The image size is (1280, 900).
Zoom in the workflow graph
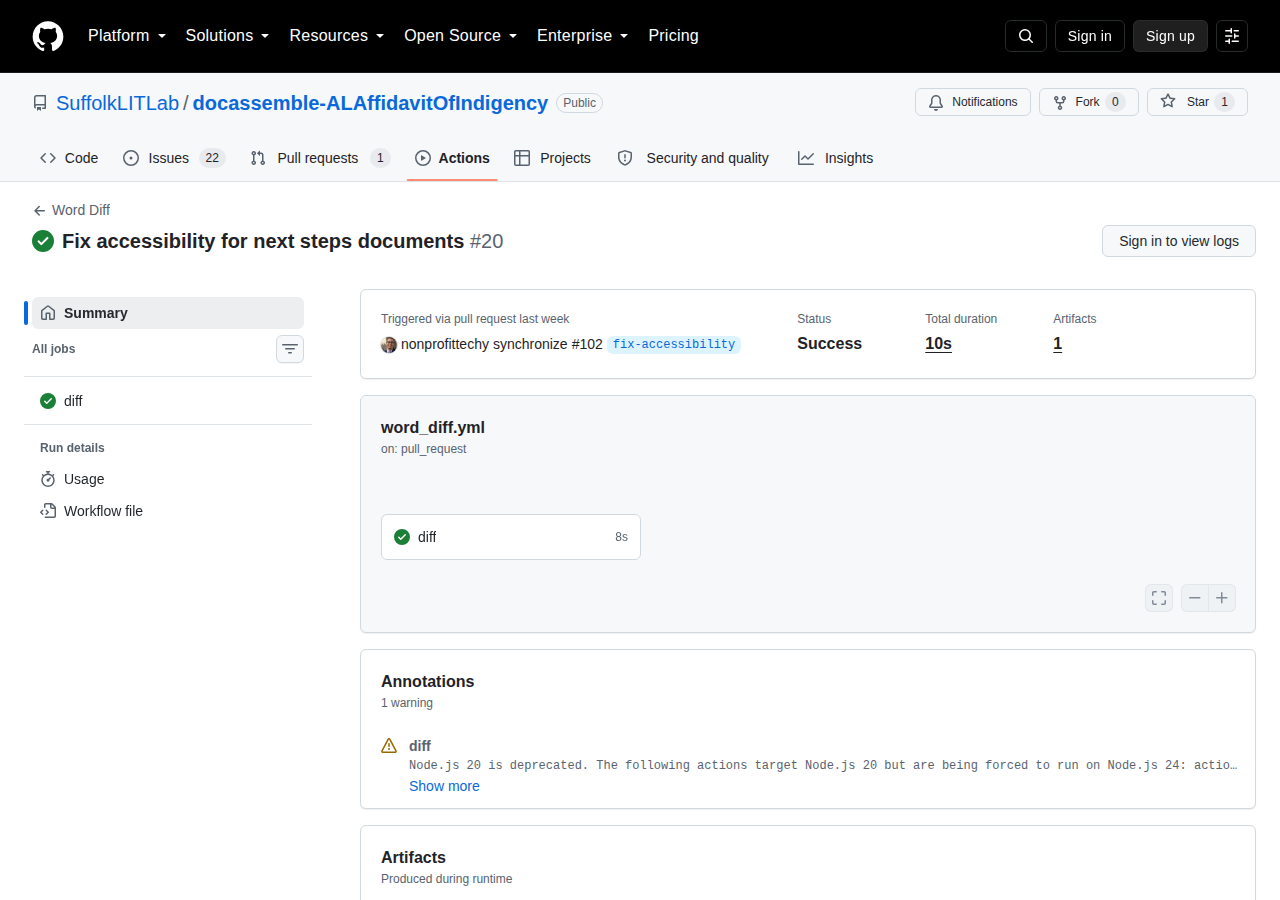(1222, 598)
